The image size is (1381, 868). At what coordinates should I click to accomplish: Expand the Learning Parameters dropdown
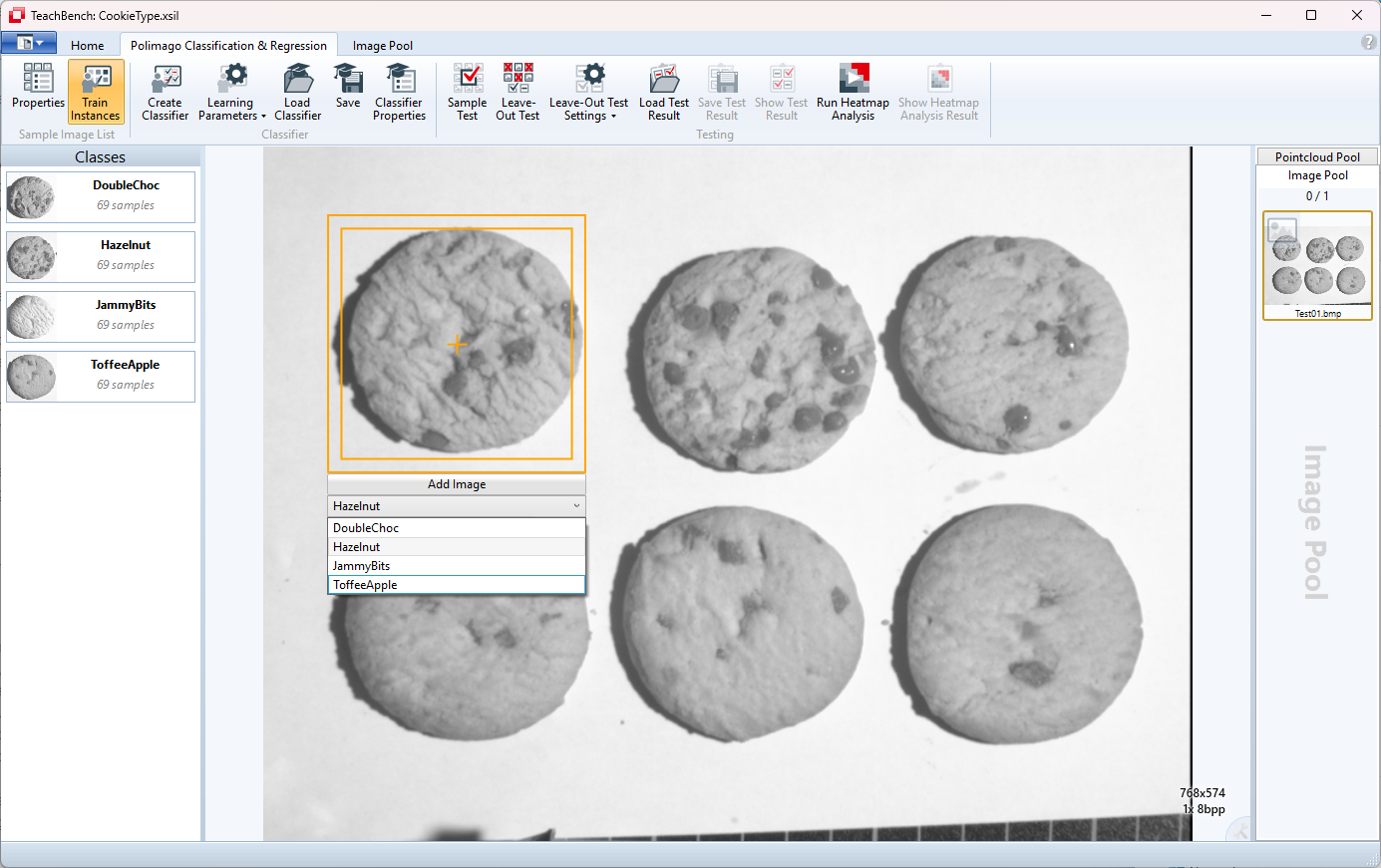click(232, 110)
